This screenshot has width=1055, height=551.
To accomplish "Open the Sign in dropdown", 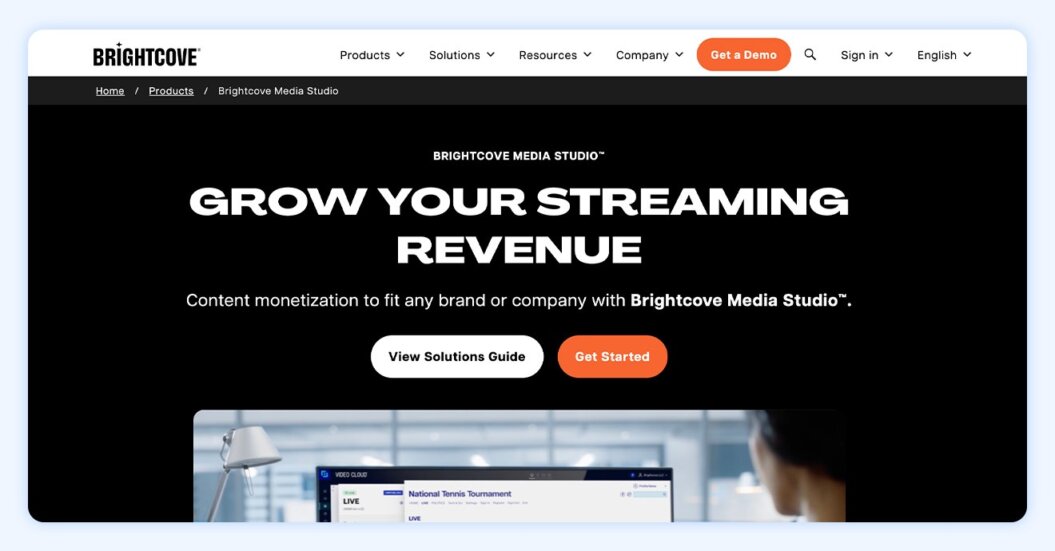I will coord(867,55).
